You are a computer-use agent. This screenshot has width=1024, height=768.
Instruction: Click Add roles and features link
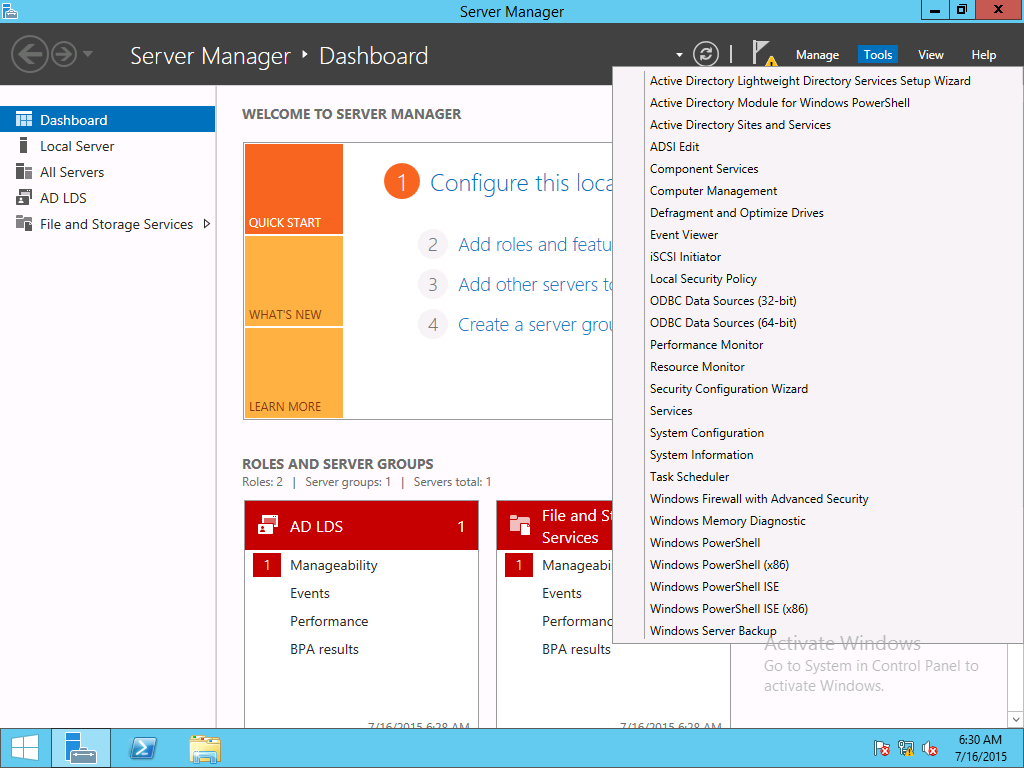[535, 244]
